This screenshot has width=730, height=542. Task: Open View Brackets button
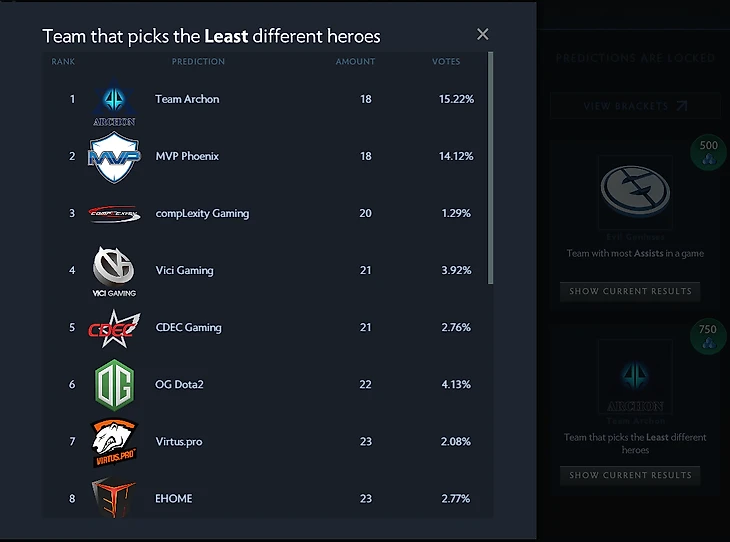click(635, 106)
